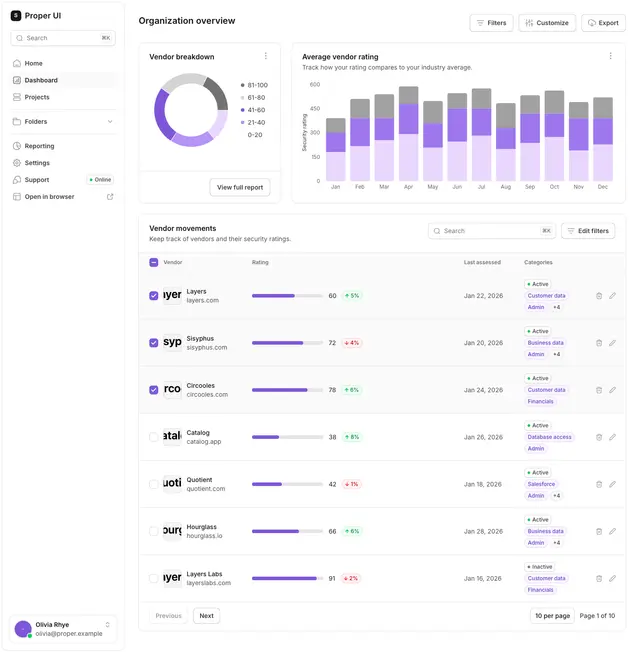Uncheck the Sisyphus vendor checkbox

(153, 343)
